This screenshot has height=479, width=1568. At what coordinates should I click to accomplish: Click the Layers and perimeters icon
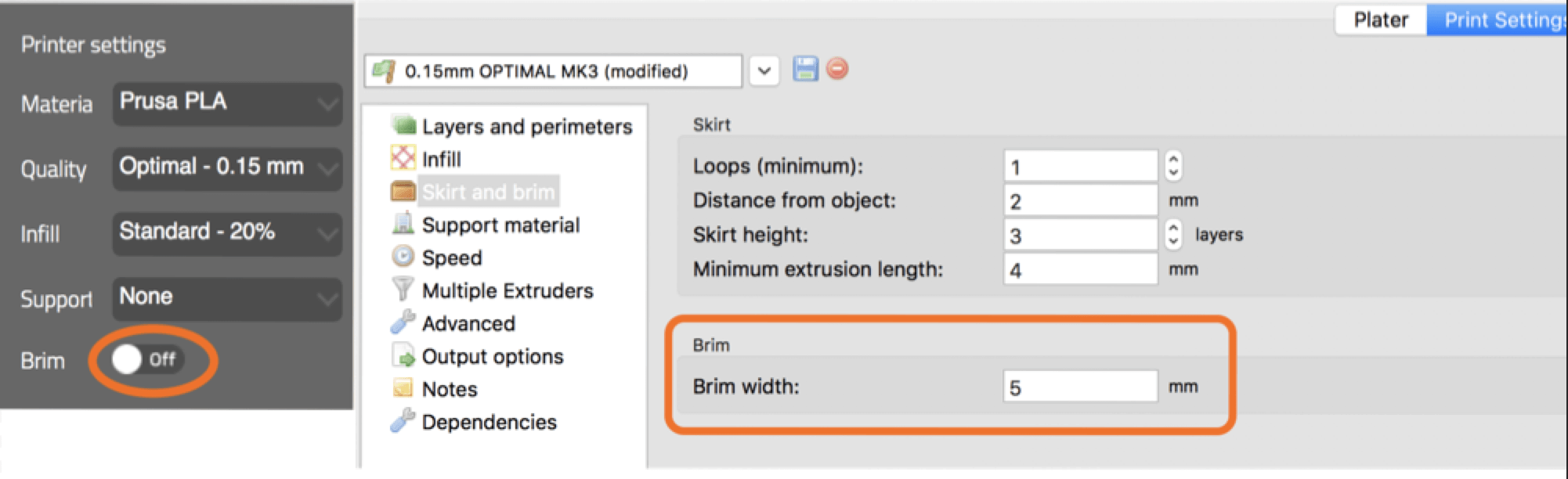[x=403, y=125]
